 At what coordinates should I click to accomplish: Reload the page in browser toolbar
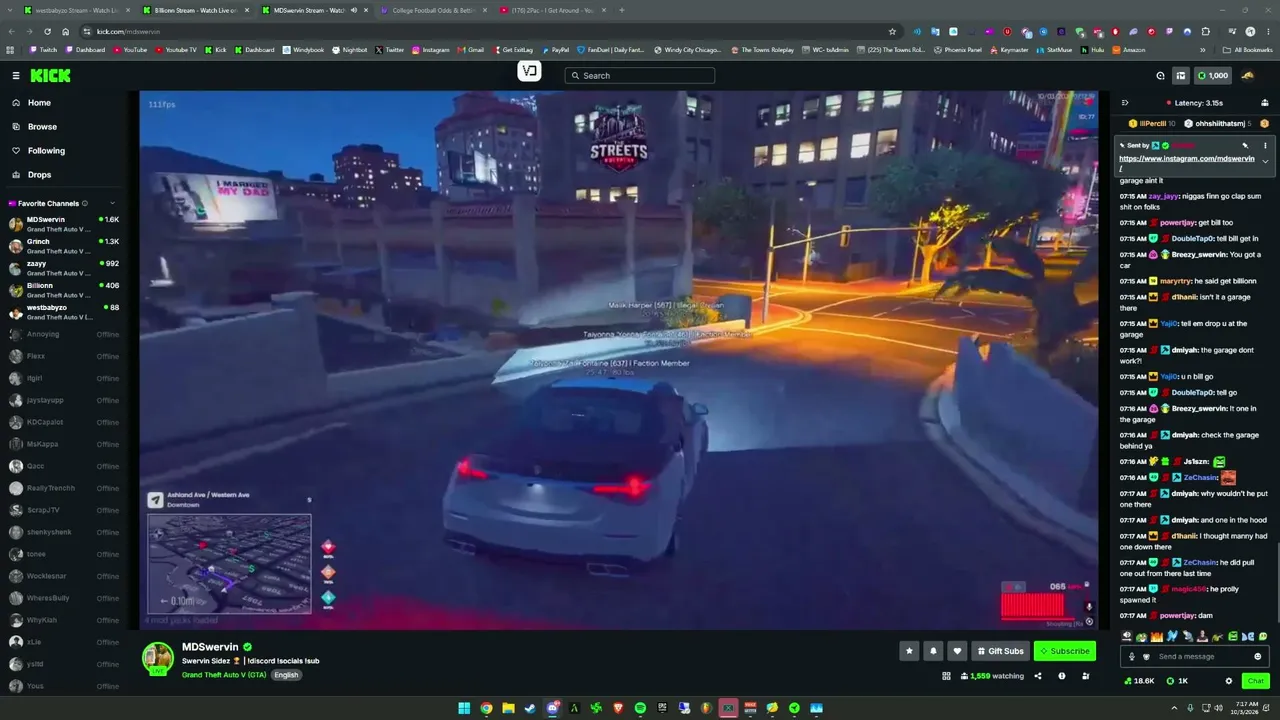click(x=47, y=31)
